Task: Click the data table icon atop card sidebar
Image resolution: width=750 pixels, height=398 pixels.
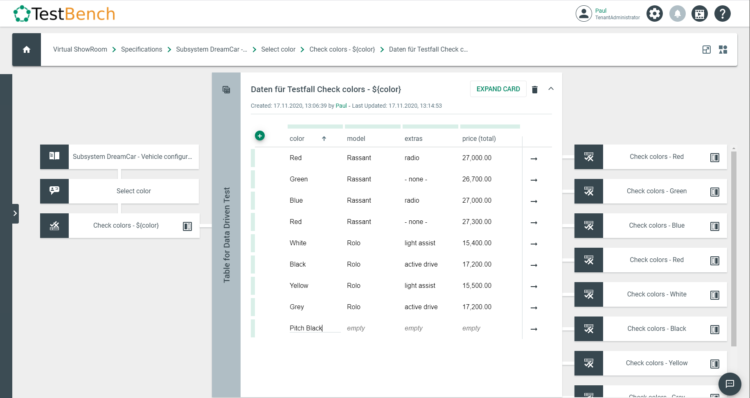Action: tap(226, 89)
